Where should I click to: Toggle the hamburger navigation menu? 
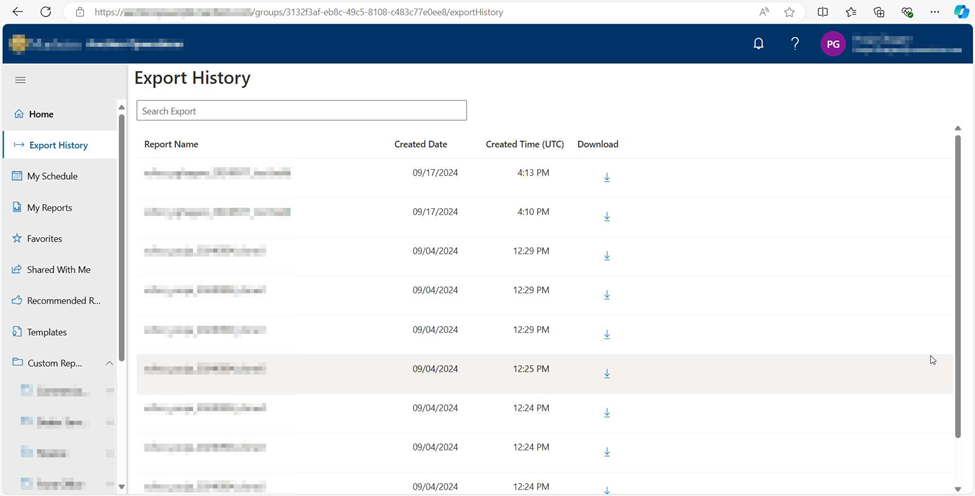point(20,80)
